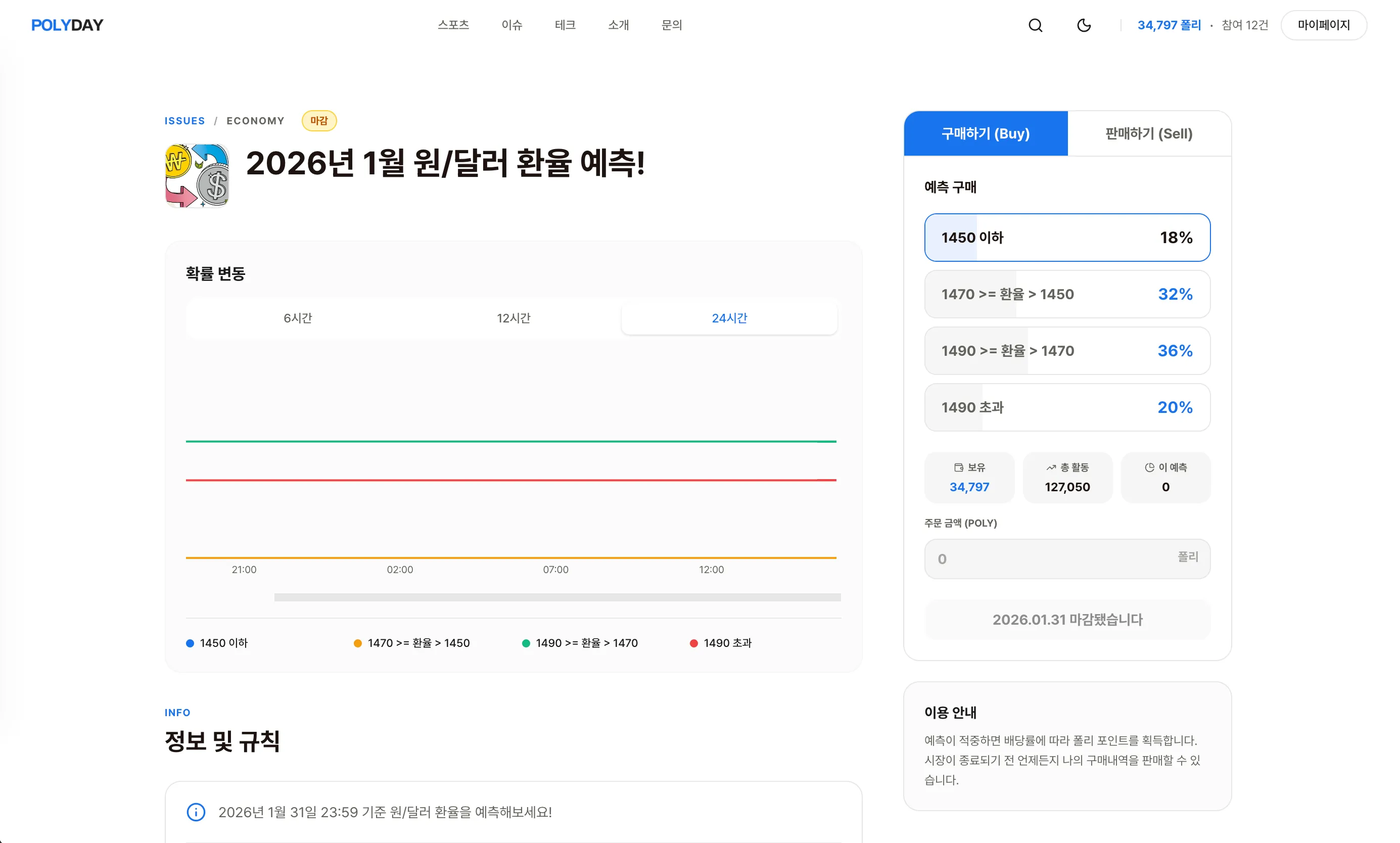1400x843 pixels.
Task: Select 1490 >= 환율 > 1470 36% option
Action: 1067,351
